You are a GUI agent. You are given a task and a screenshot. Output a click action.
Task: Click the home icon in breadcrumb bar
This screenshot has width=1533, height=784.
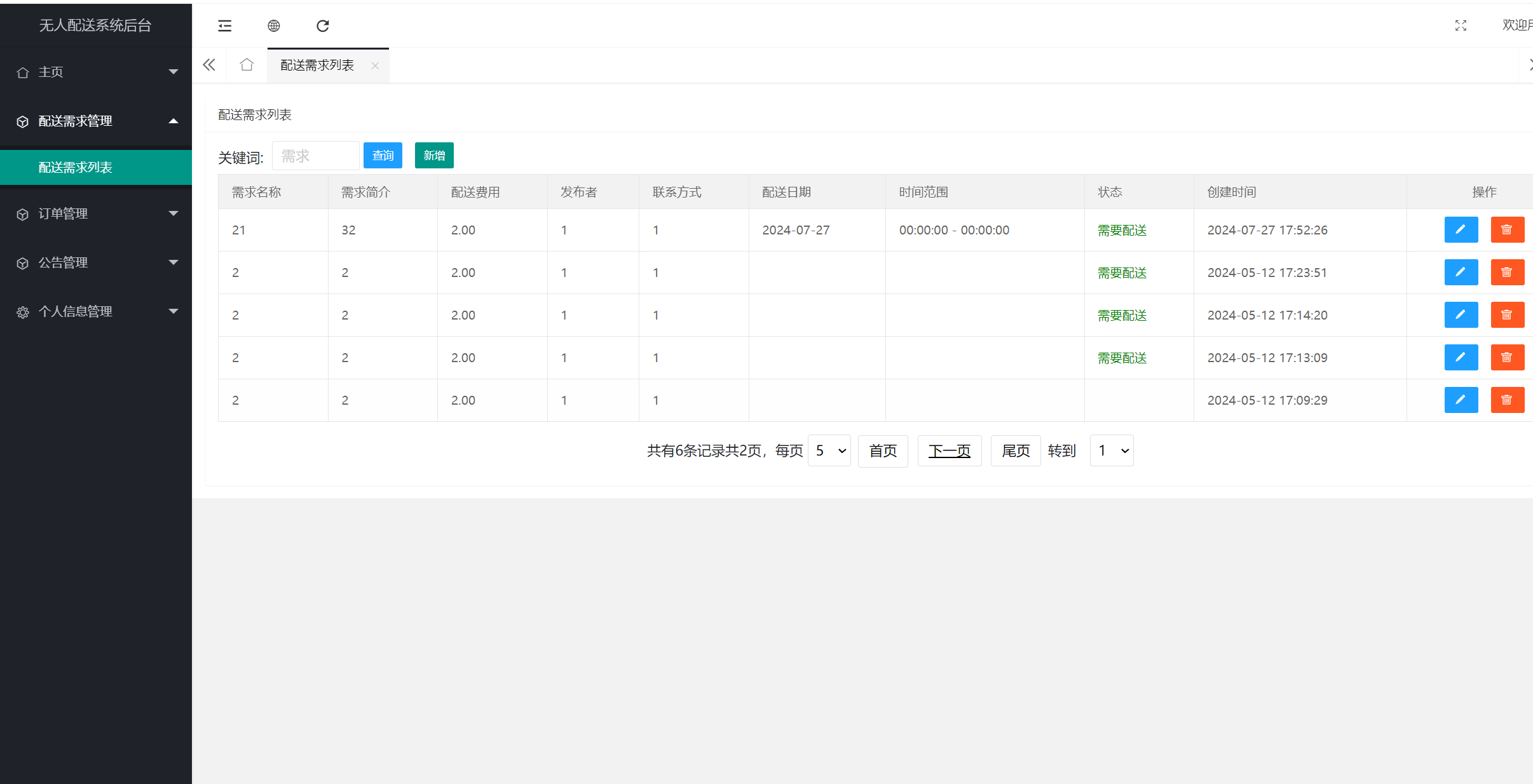pyautogui.click(x=247, y=64)
